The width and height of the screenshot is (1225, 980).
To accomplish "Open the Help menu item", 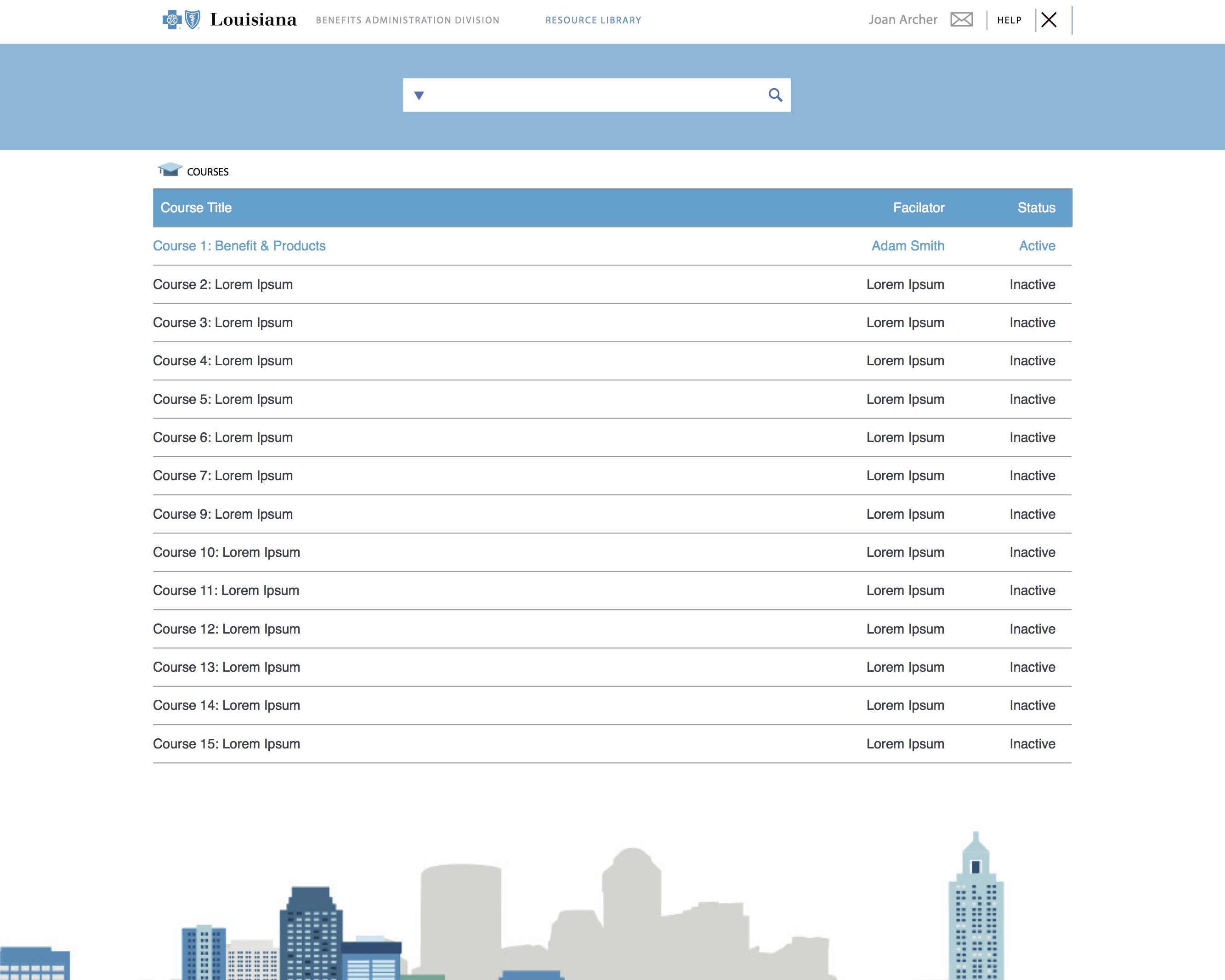I will pos(1009,21).
